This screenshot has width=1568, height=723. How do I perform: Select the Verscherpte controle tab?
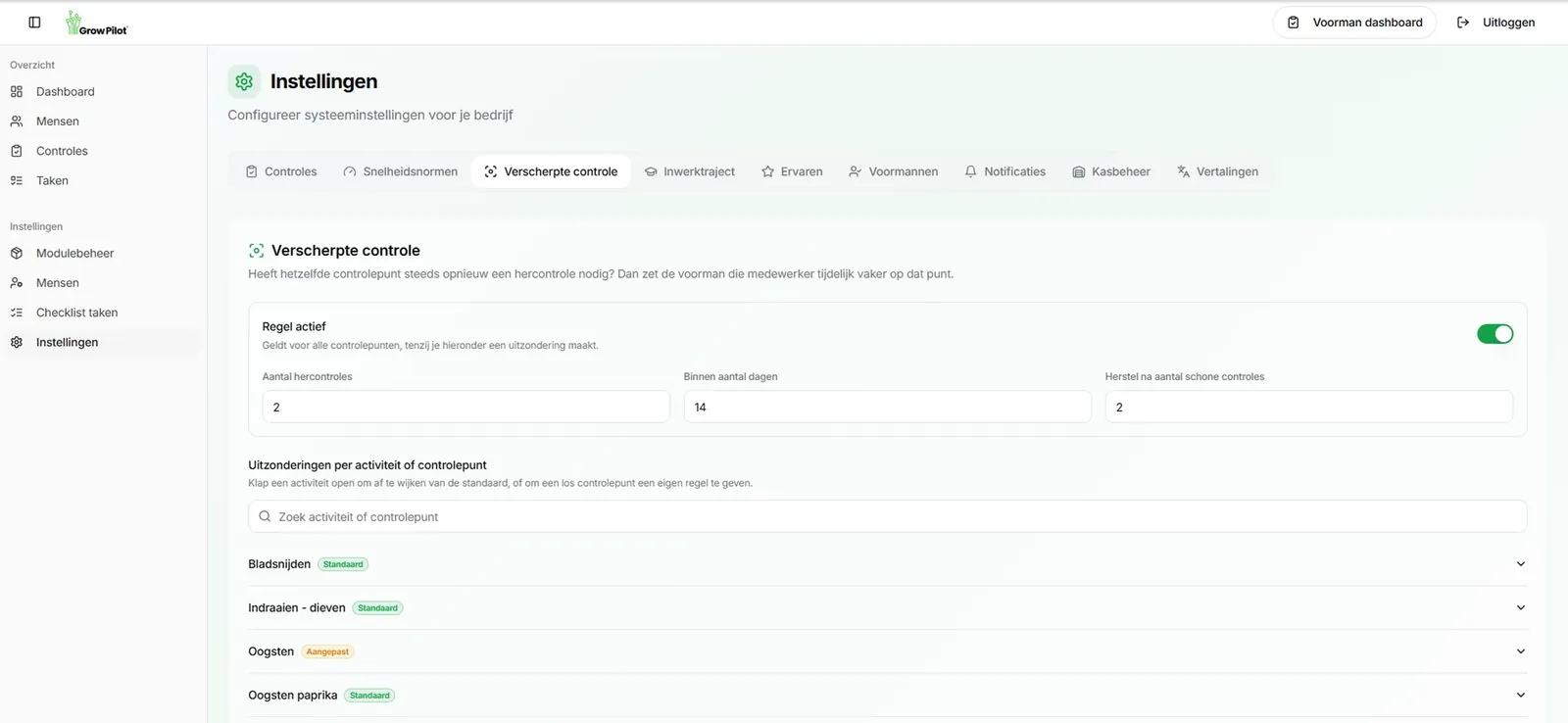coord(552,171)
